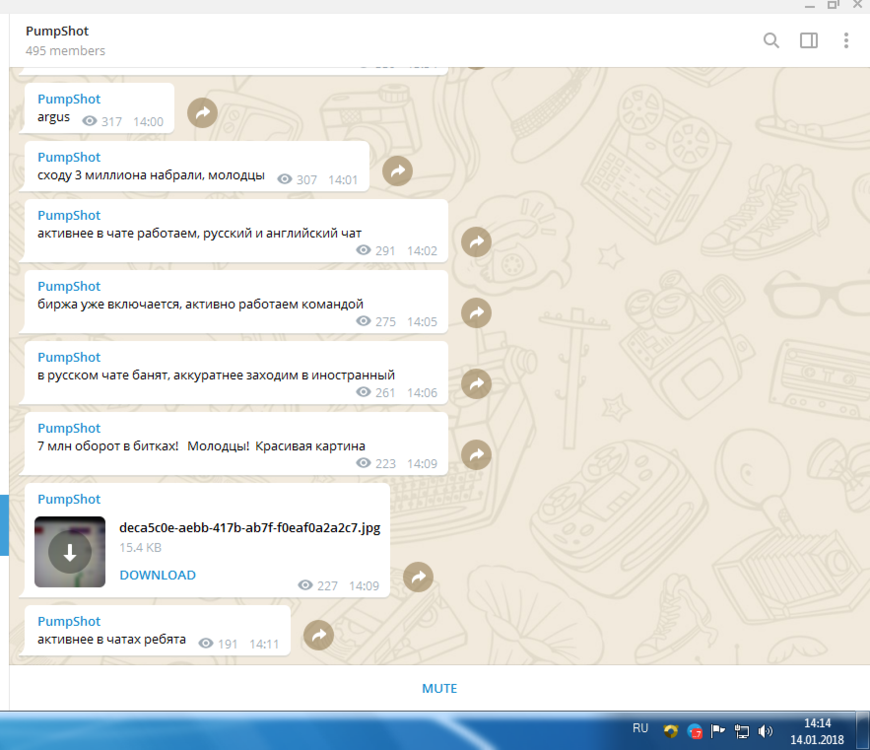The height and width of the screenshot is (750, 870).
Task: Click the download arrow on the image thumbnail
Action: (x=70, y=549)
